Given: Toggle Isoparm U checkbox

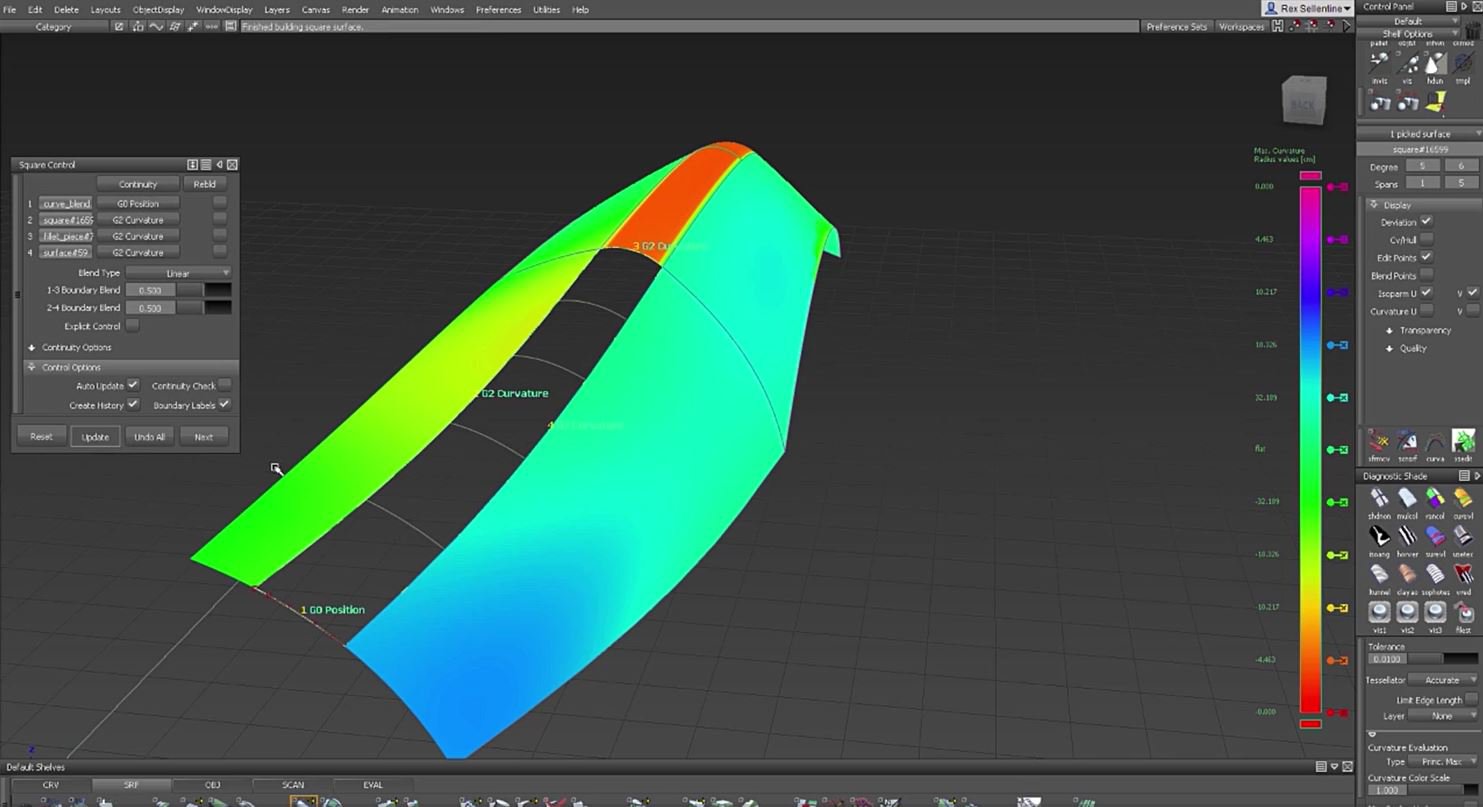Looking at the screenshot, I should (1426, 293).
